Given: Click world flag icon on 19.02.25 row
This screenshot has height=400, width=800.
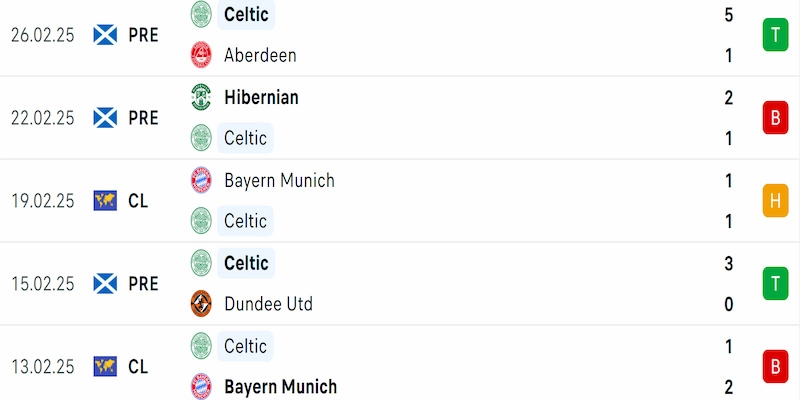Looking at the screenshot, I should click(105, 201).
